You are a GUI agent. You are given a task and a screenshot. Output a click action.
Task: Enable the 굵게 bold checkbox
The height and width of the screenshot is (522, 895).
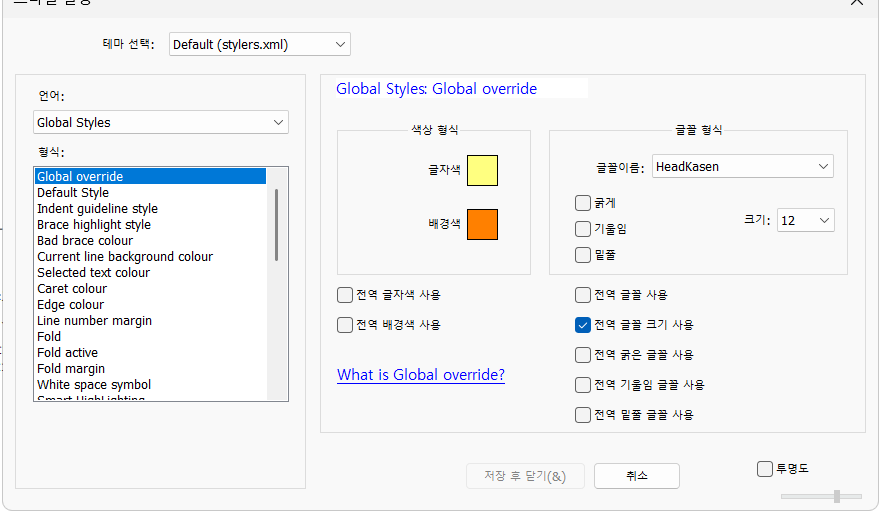point(583,203)
